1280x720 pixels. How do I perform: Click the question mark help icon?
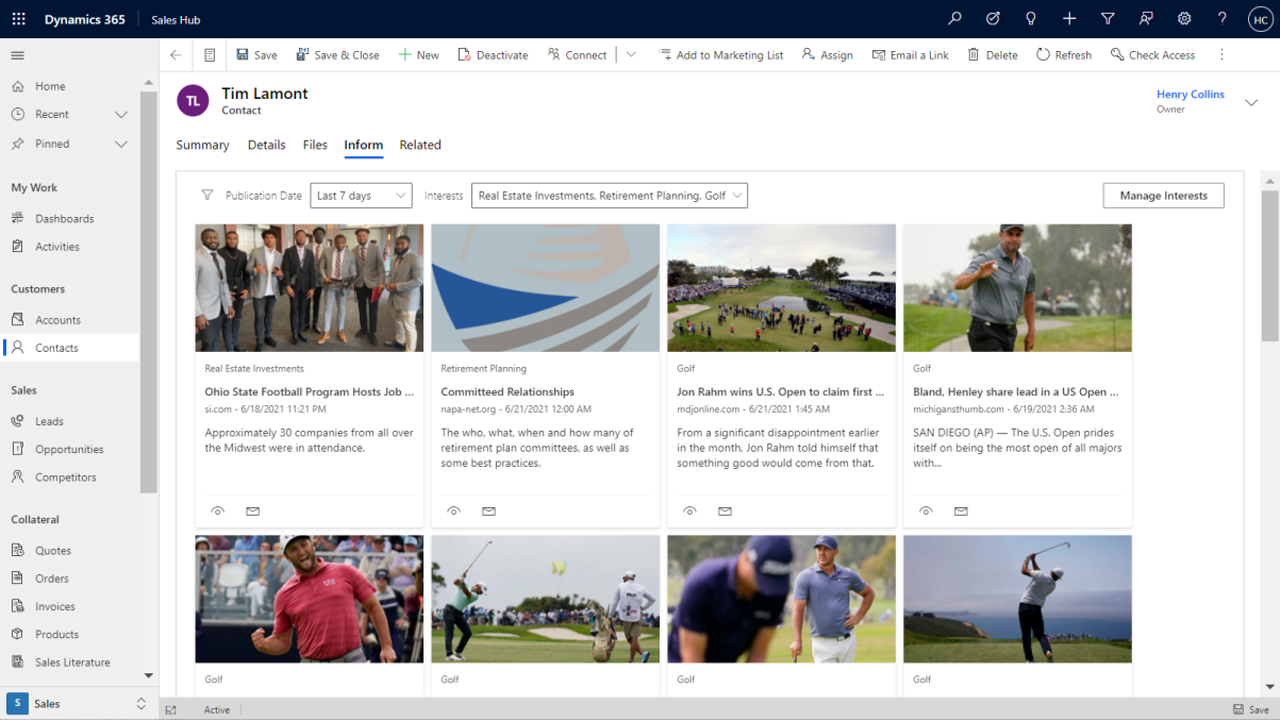coord(1222,19)
